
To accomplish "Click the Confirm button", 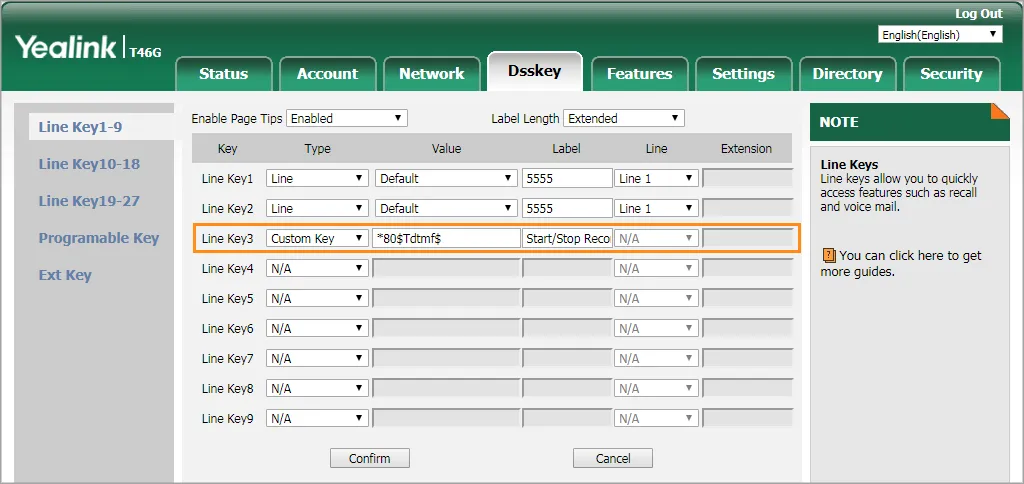I will click(370, 459).
